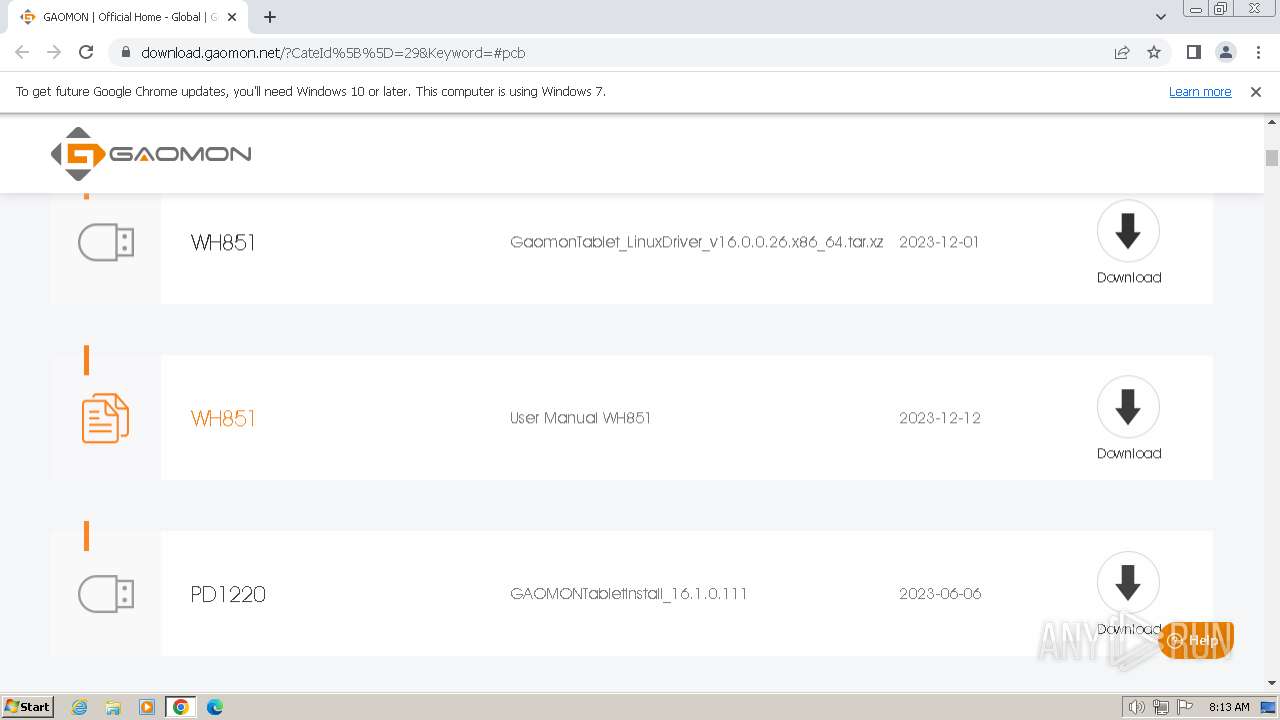Open Windows Media Player from taskbar
Screen dimensions: 1280x720
click(147, 707)
